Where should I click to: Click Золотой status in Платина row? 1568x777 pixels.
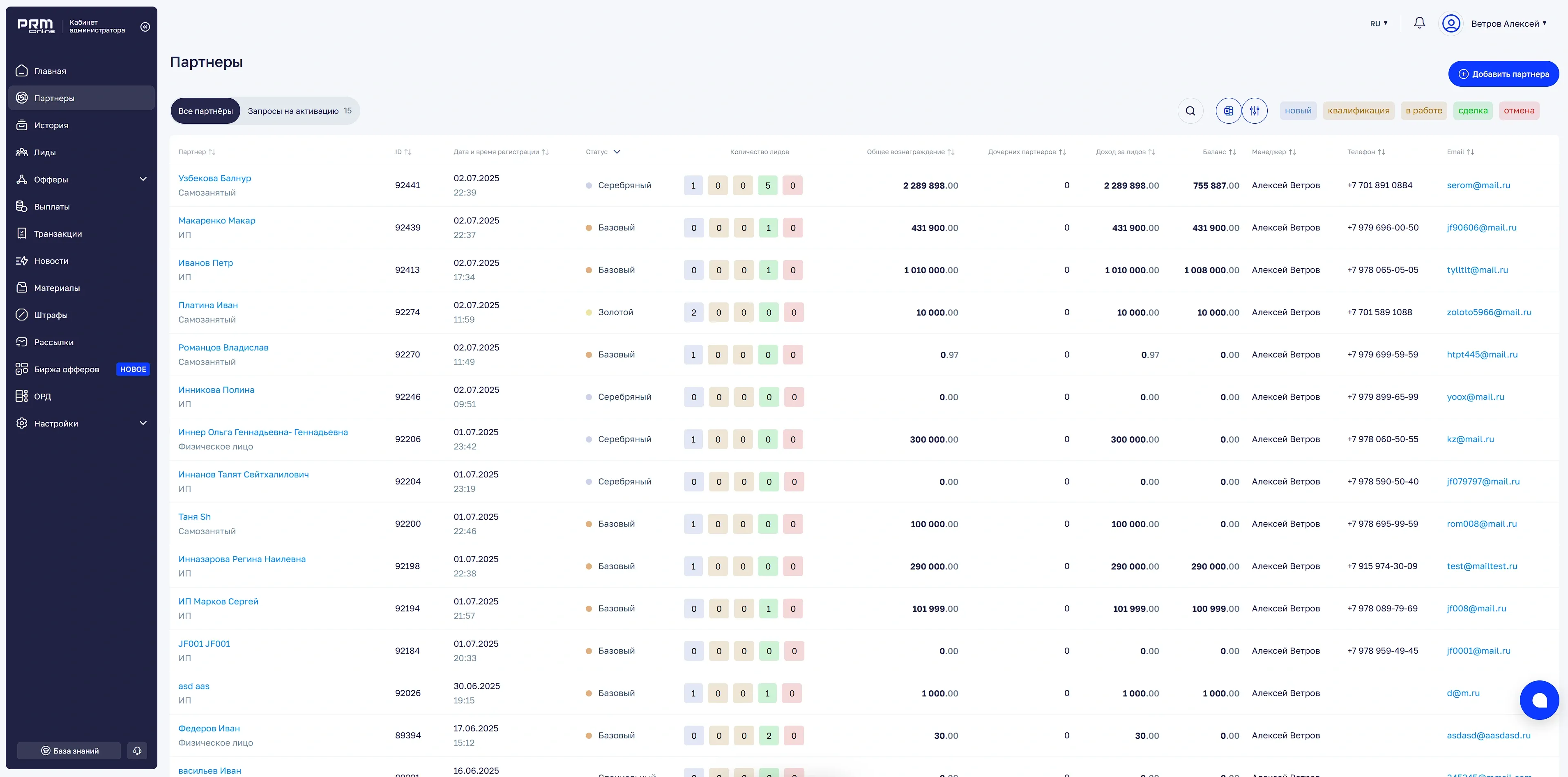(x=615, y=312)
